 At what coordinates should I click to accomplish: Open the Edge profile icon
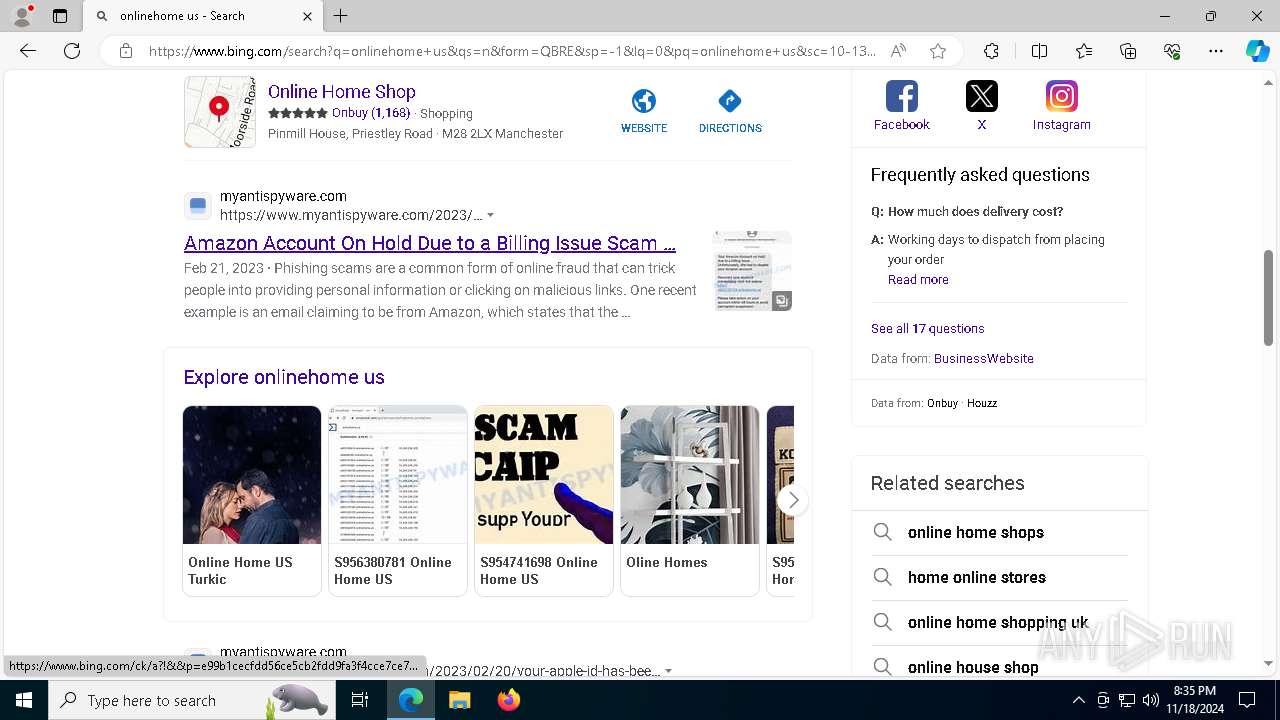coord(22,16)
